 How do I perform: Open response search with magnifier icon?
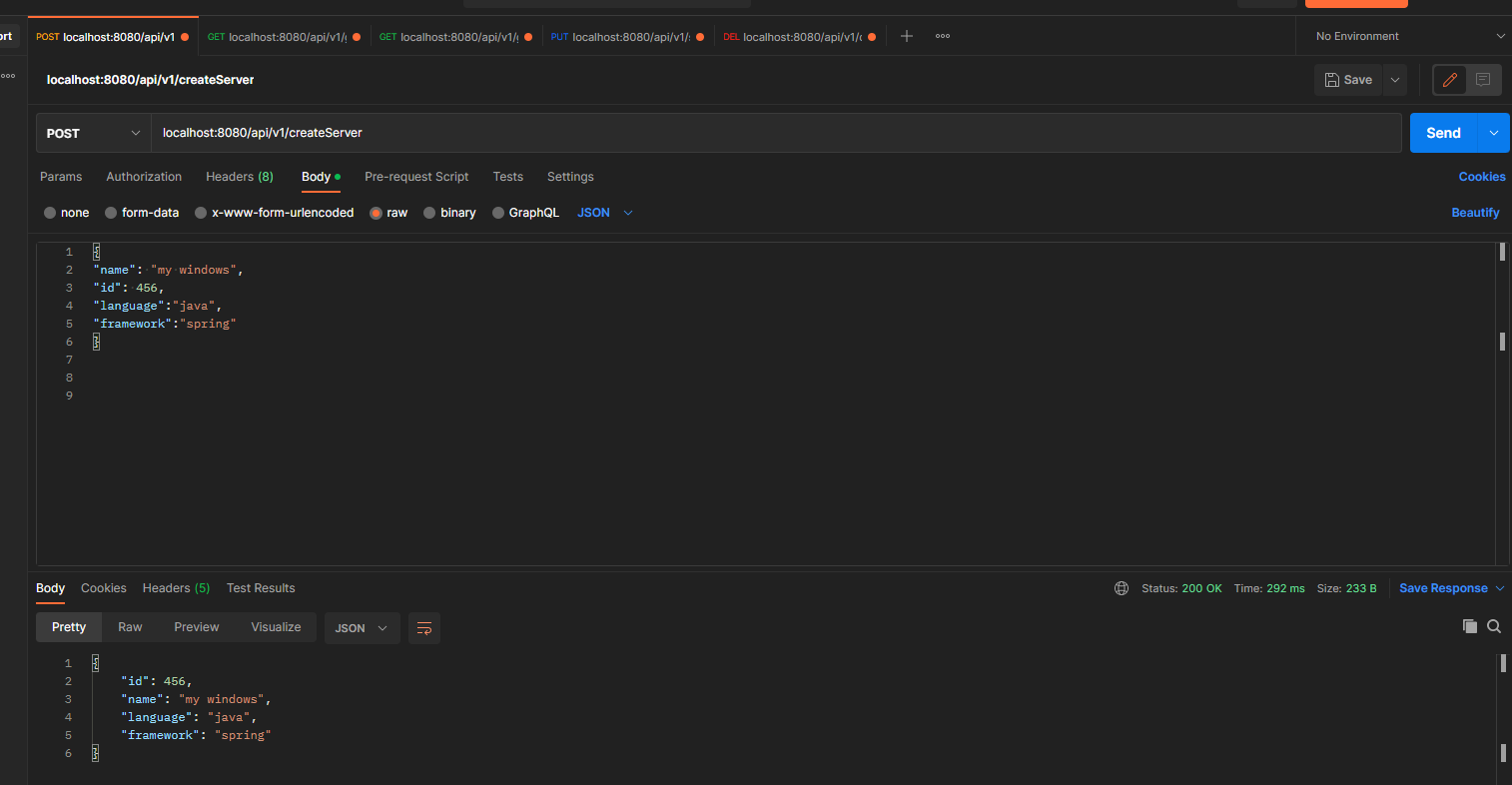(x=1494, y=626)
